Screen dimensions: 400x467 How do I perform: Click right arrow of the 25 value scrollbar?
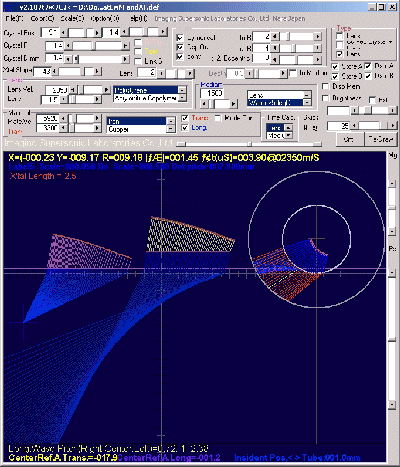click(393, 126)
